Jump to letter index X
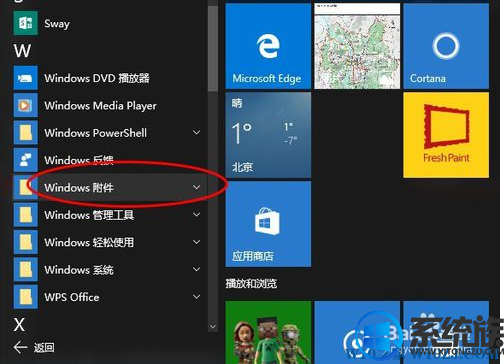This screenshot has width=504, height=364. [19, 324]
